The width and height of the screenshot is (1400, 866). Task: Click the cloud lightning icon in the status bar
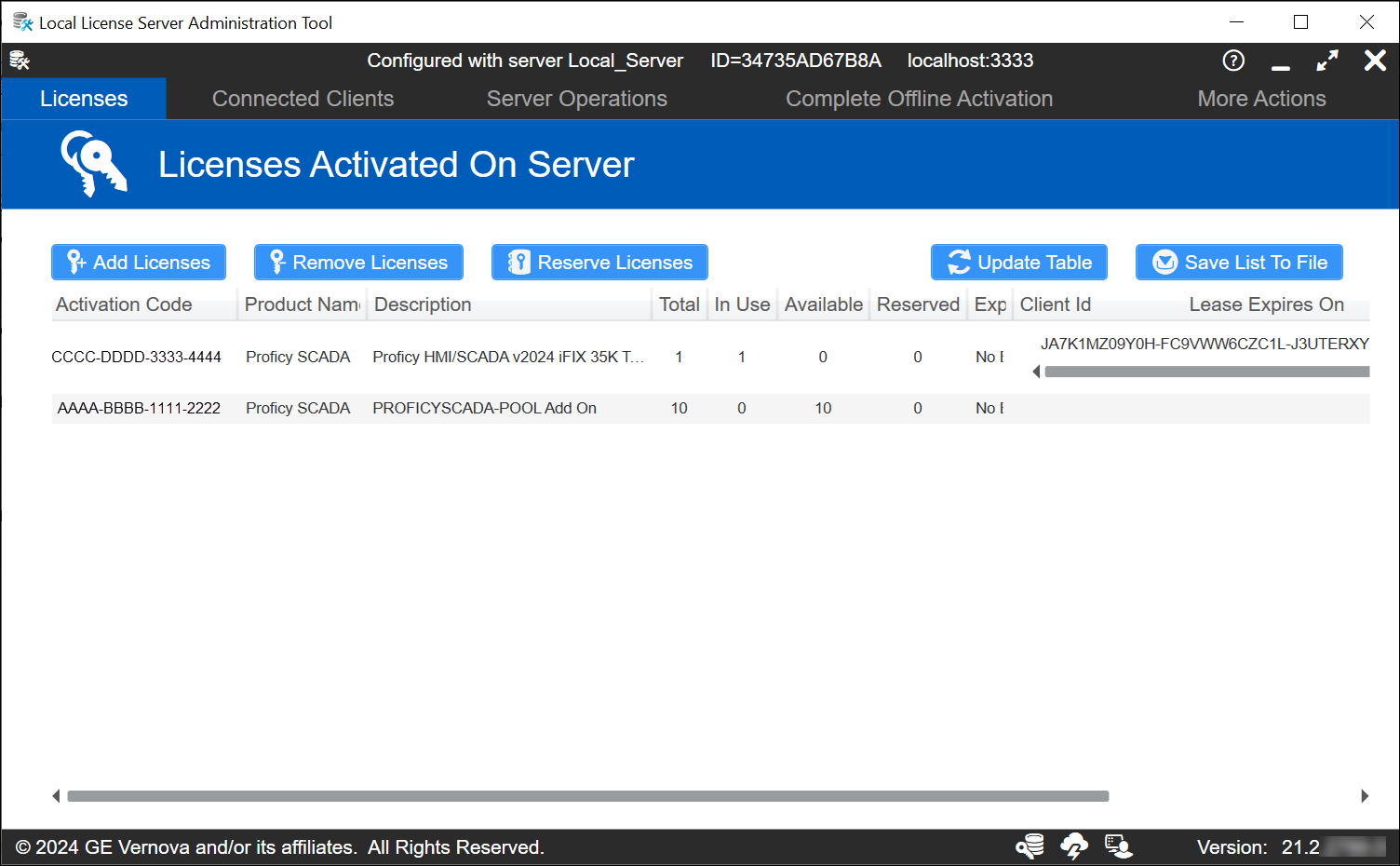1074,846
